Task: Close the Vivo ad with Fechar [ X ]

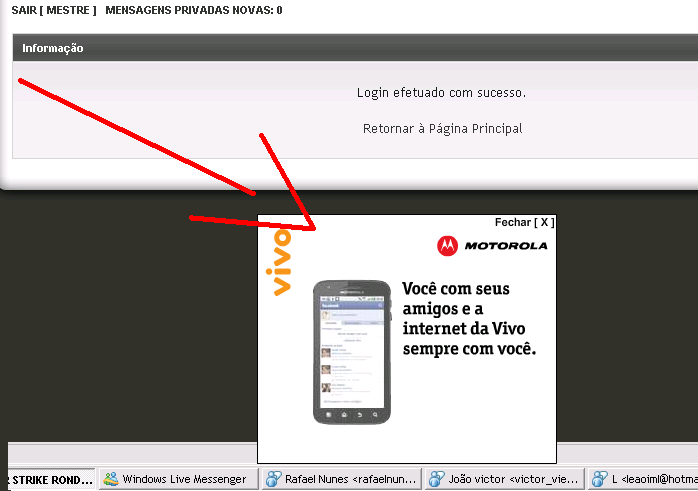Action: pyautogui.click(x=524, y=222)
